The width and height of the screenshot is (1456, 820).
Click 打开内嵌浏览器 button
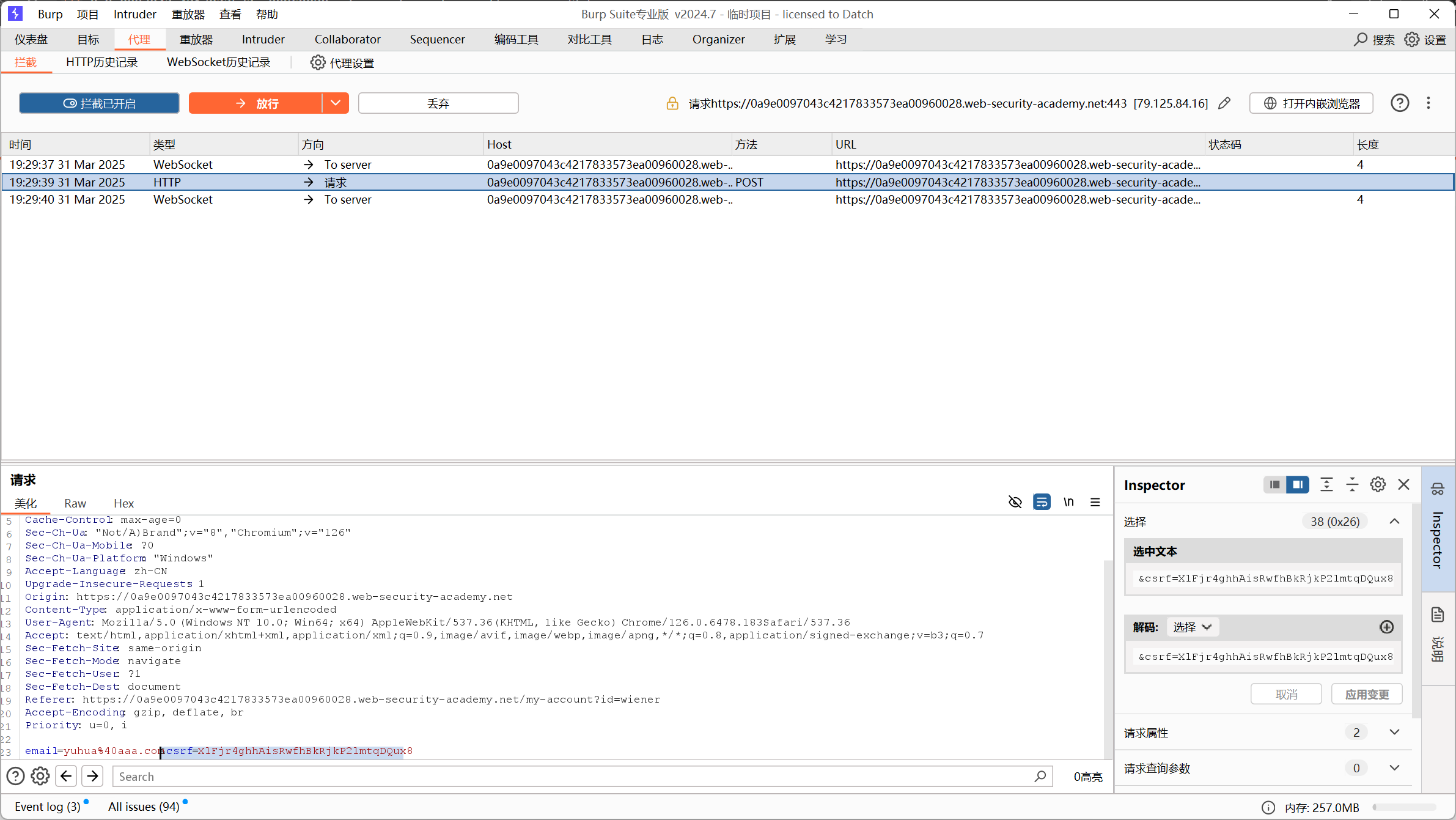(x=1311, y=103)
